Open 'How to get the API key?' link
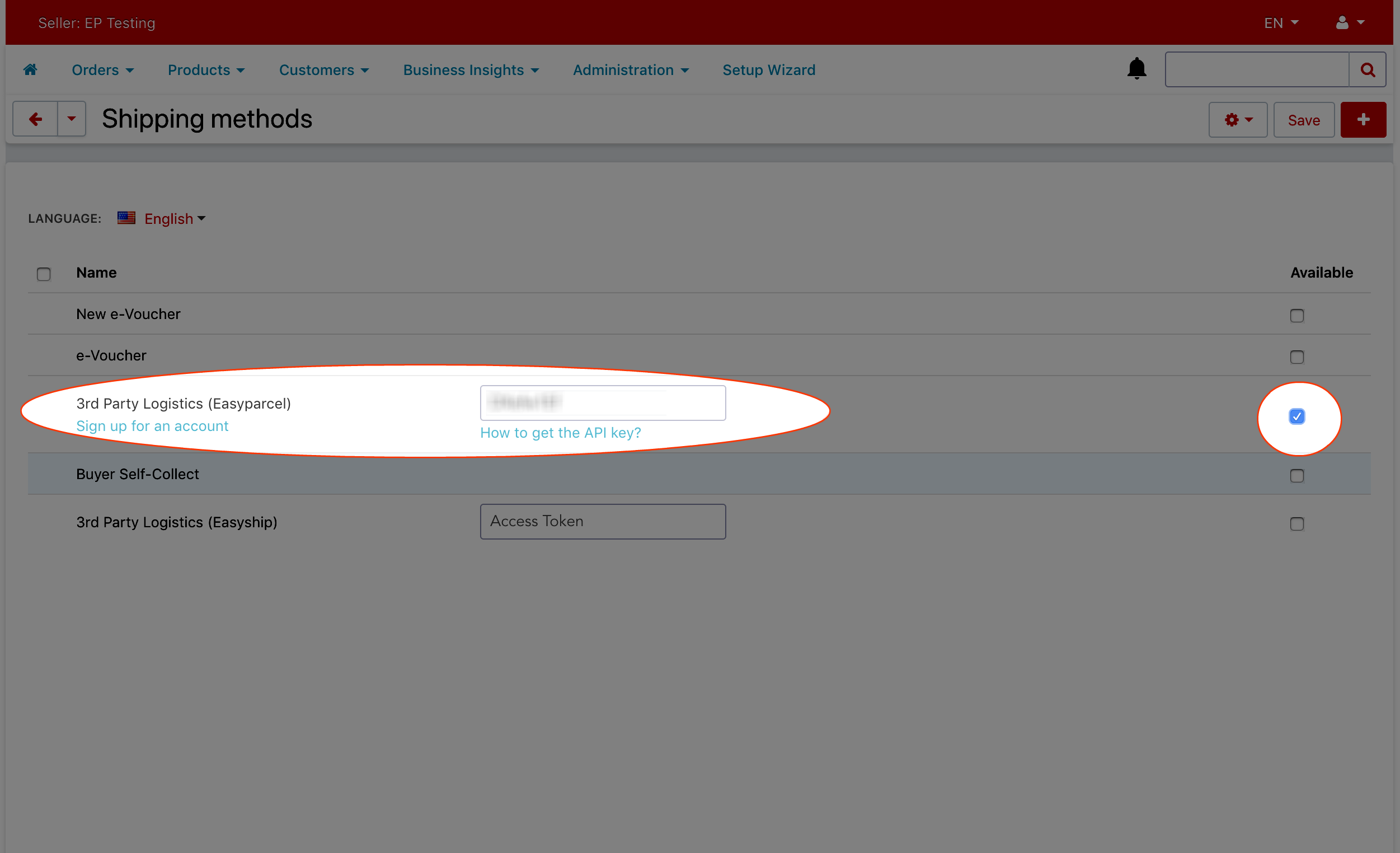 tap(560, 433)
